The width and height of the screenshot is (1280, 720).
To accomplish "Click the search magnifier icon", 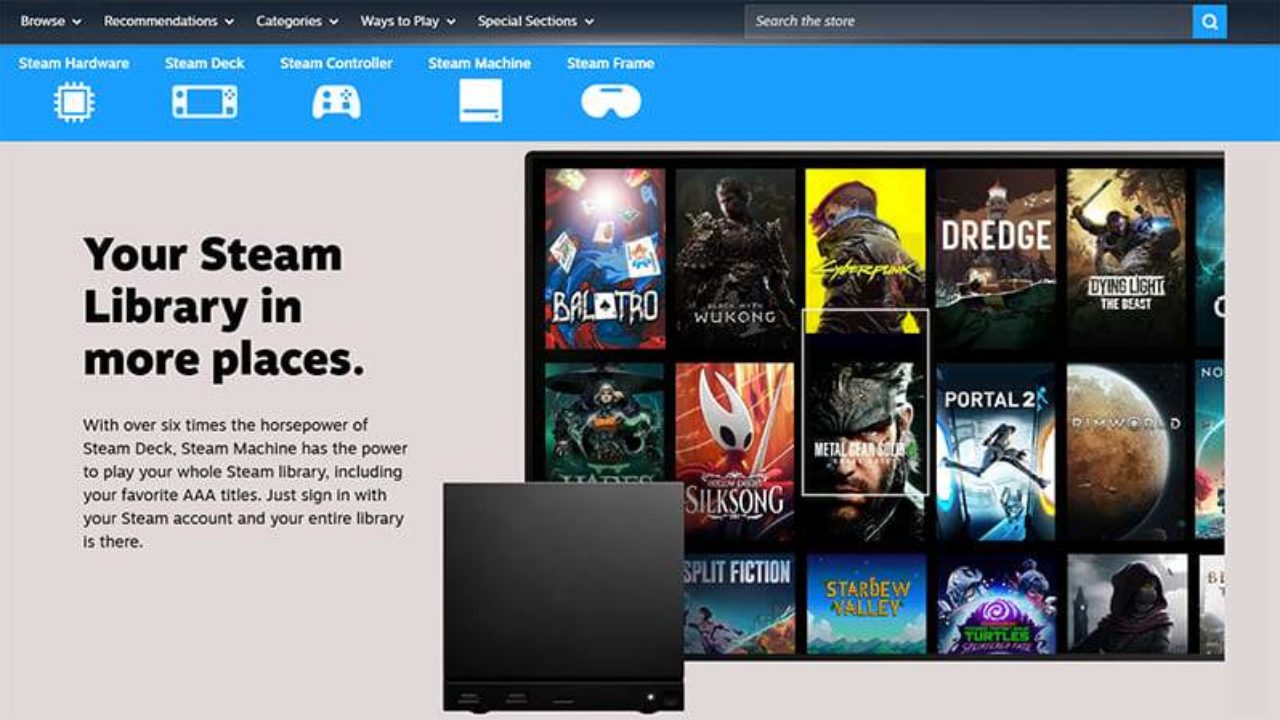I will coord(1209,20).
